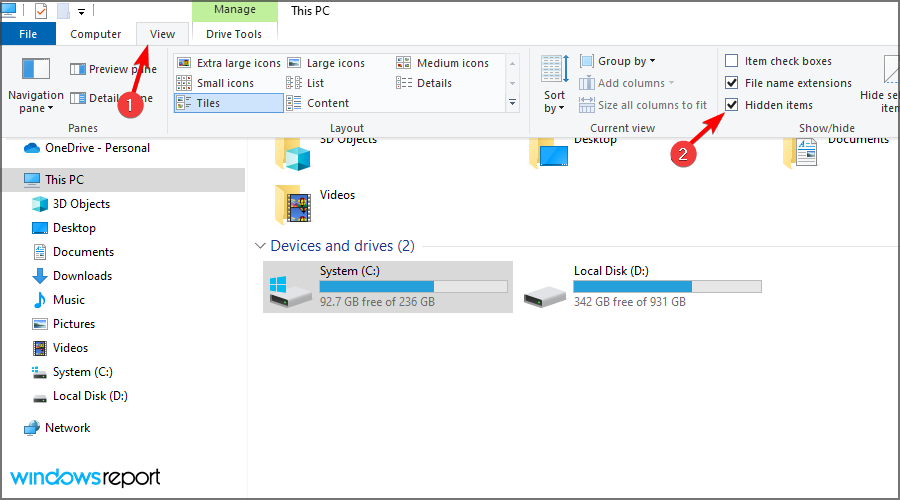Click the This PC window icon
The image size is (900, 500).
10,10
